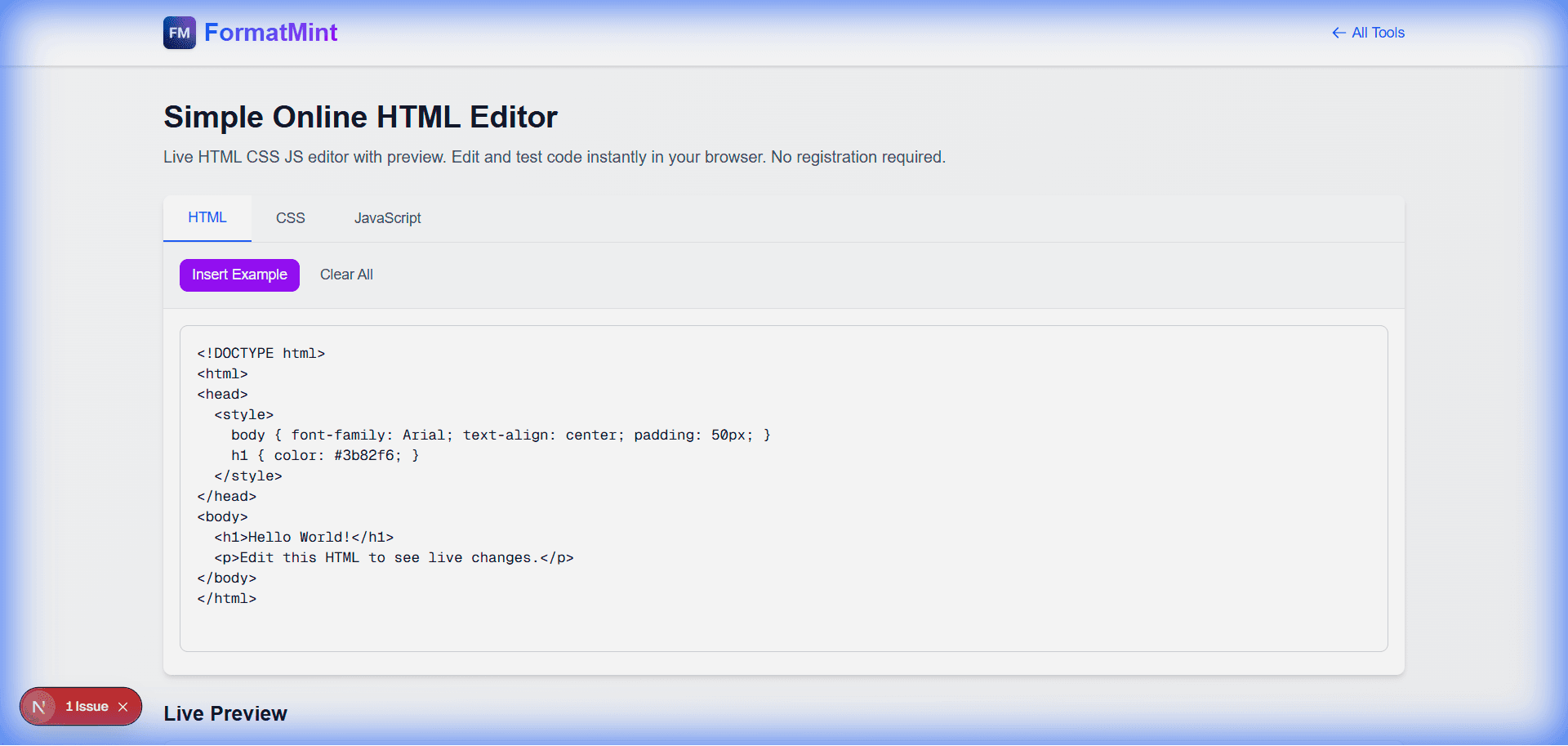Place cursor inside the HTML code editor

[x=735, y=490]
